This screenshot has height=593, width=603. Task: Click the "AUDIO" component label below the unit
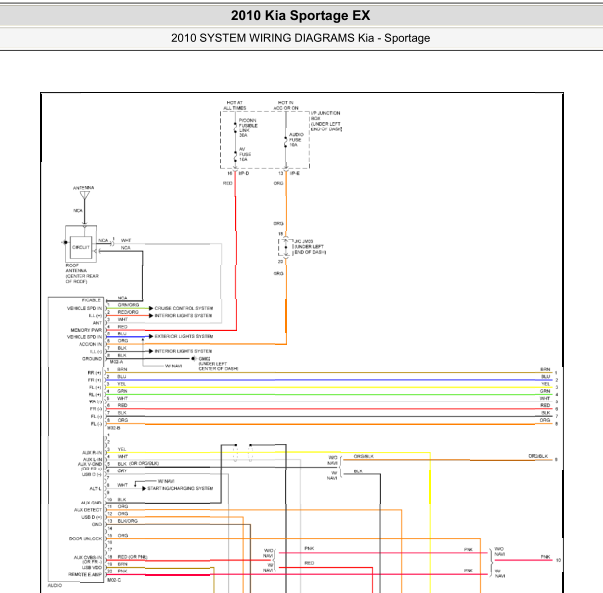55,586
